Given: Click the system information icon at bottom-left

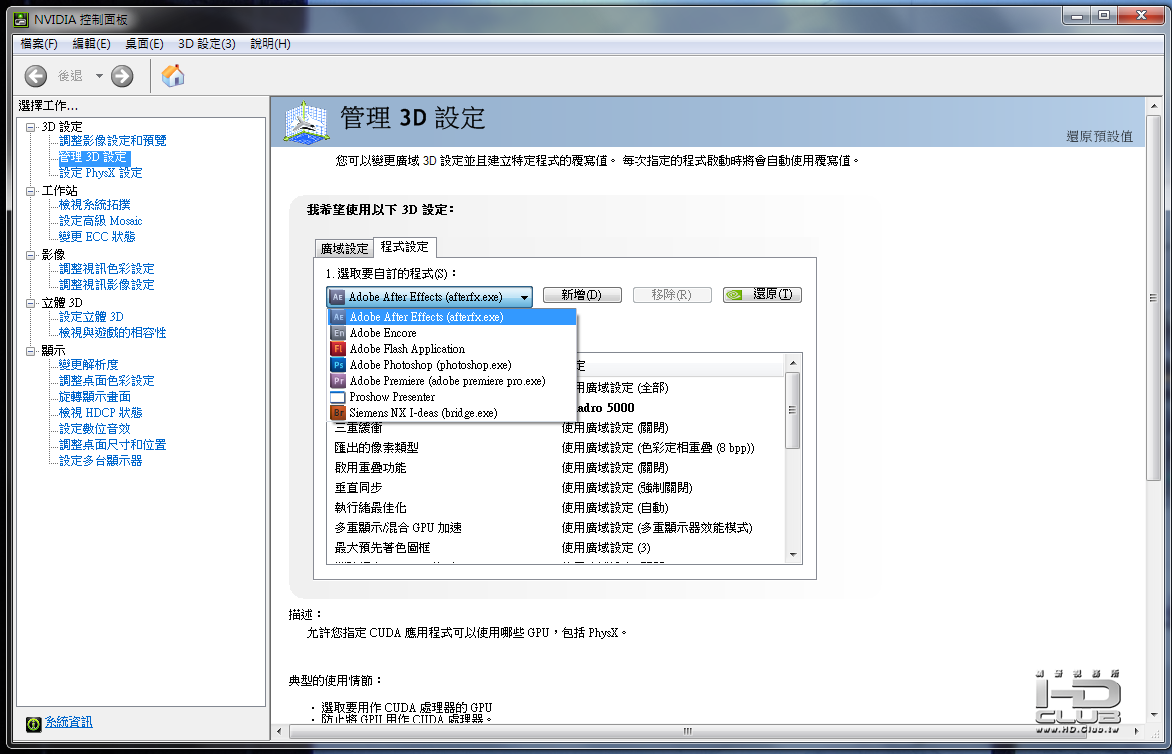Looking at the screenshot, I should point(33,723).
